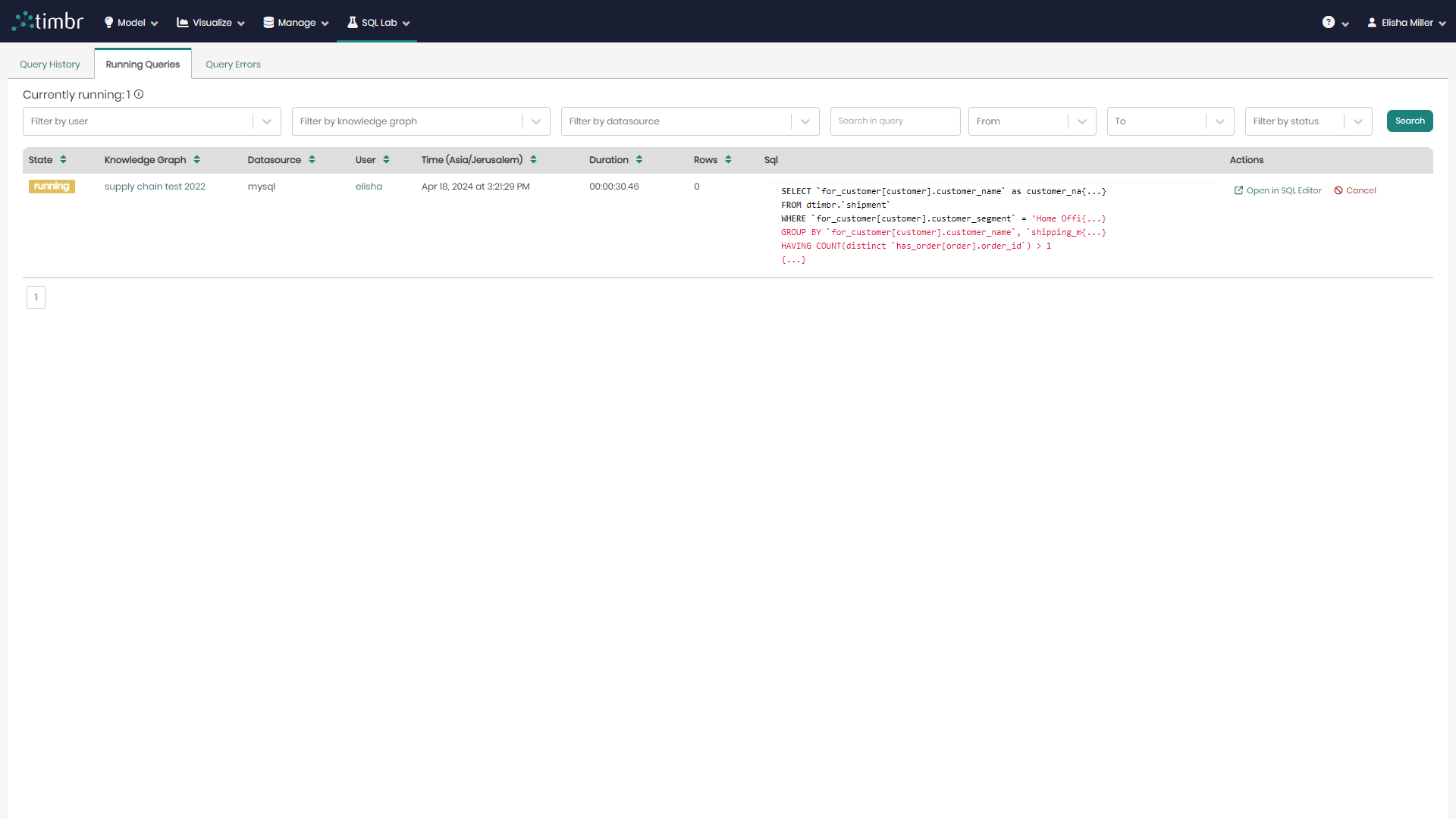Click the Search button
Screen dimensions: 1456x819
[x=1410, y=121]
